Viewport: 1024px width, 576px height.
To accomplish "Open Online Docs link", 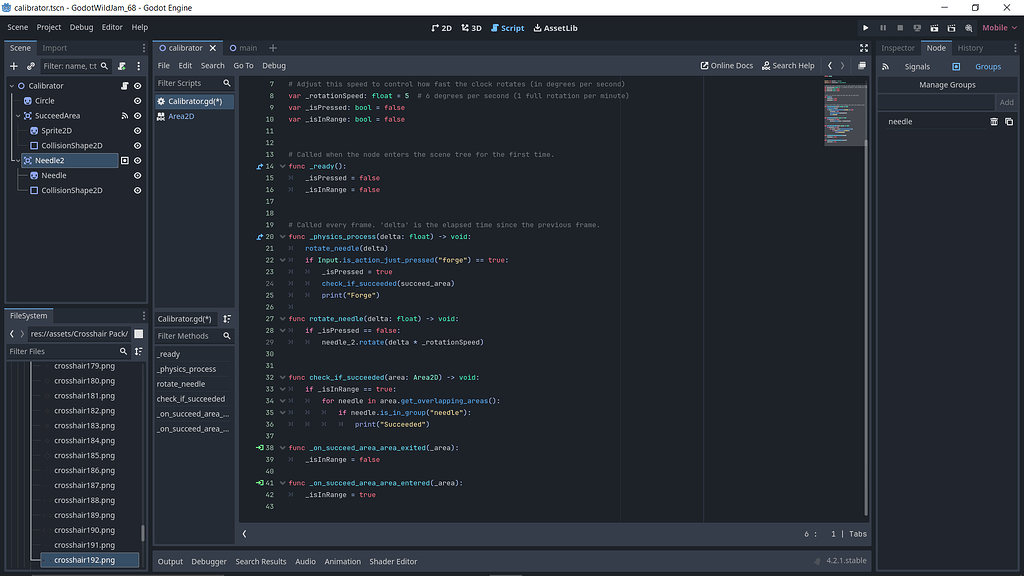I will tap(727, 66).
